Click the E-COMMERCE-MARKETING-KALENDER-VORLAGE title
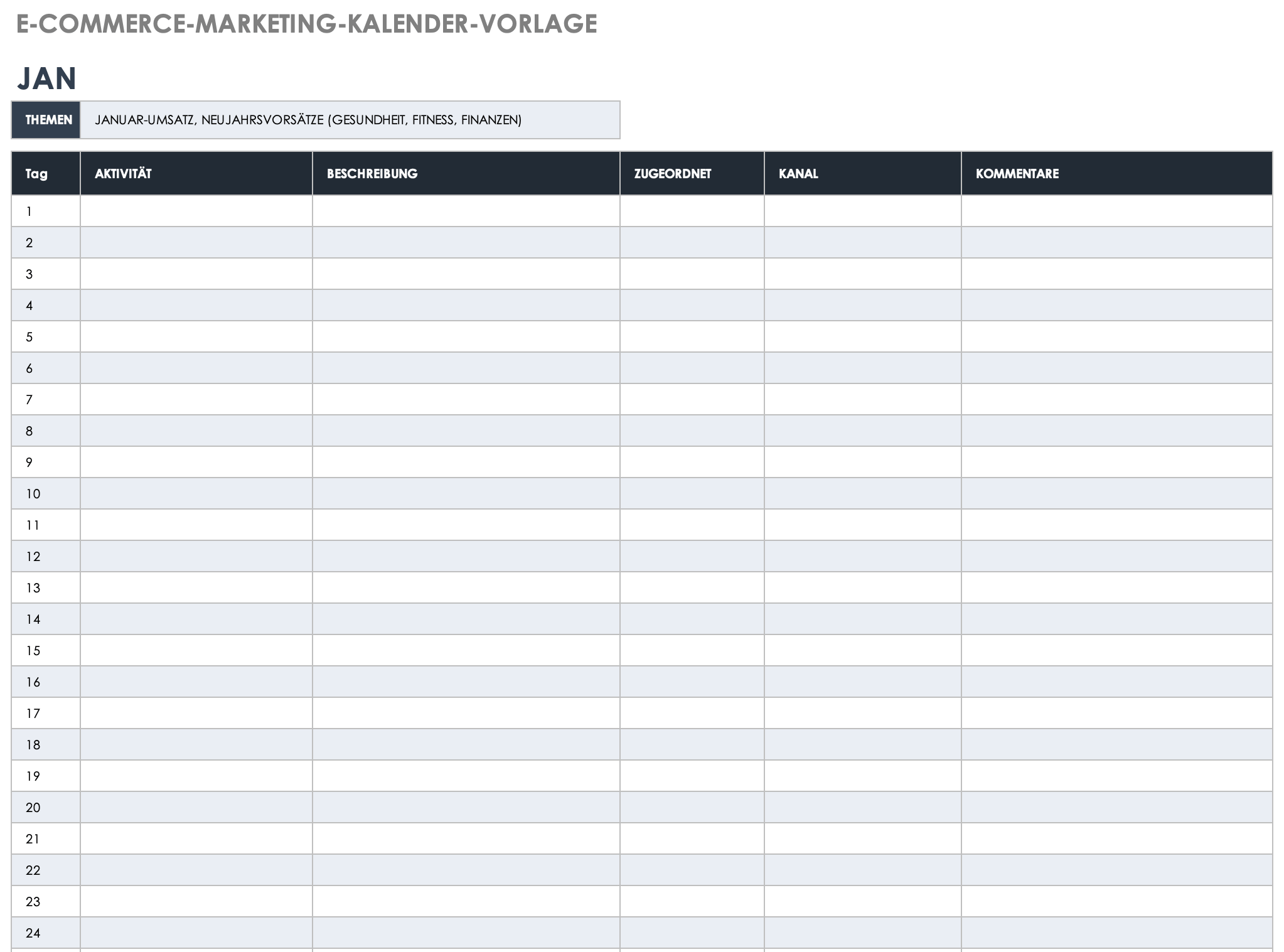Image resolution: width=1284 pixels, height=952 pixels. point(306,24)
